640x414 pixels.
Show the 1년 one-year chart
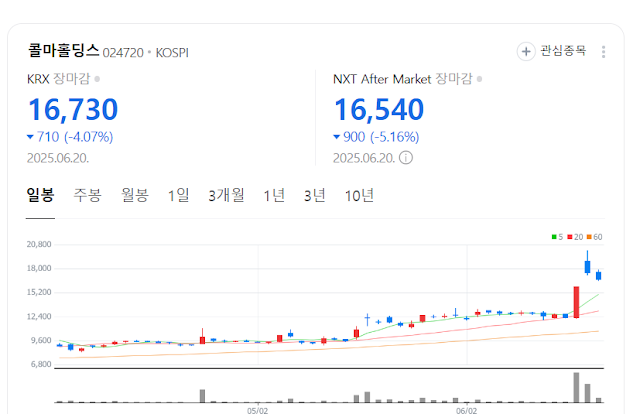pyautogui.click(x=274, y=195)
